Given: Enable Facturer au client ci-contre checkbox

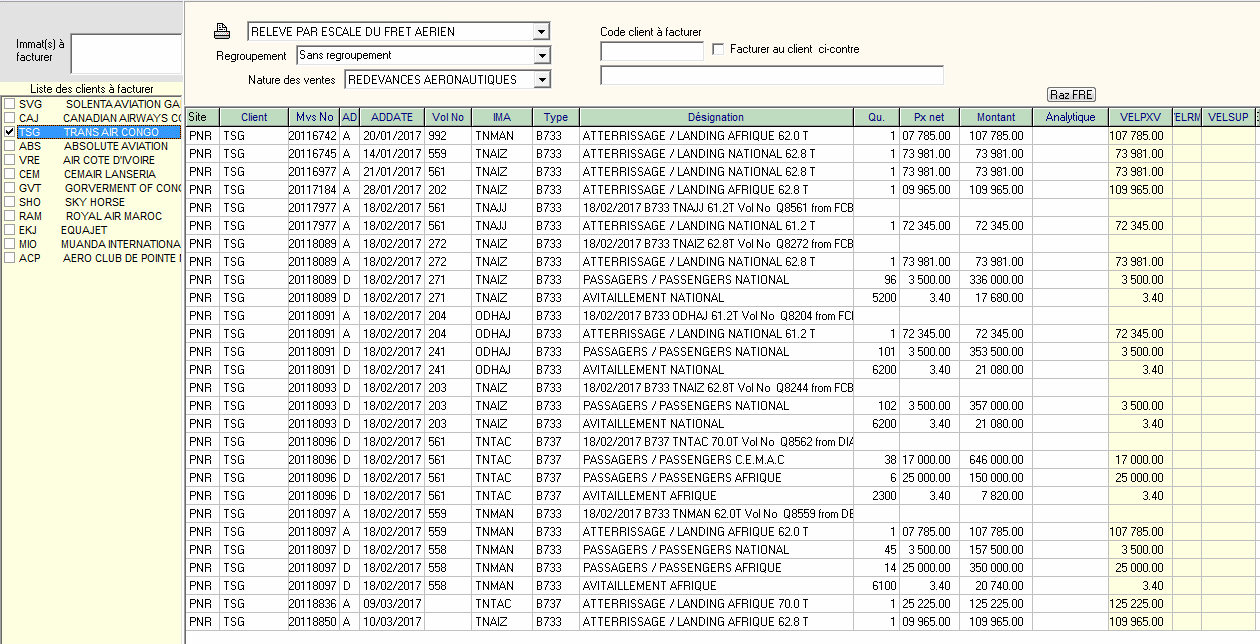Looking at the screenshot, I should 717,49.
